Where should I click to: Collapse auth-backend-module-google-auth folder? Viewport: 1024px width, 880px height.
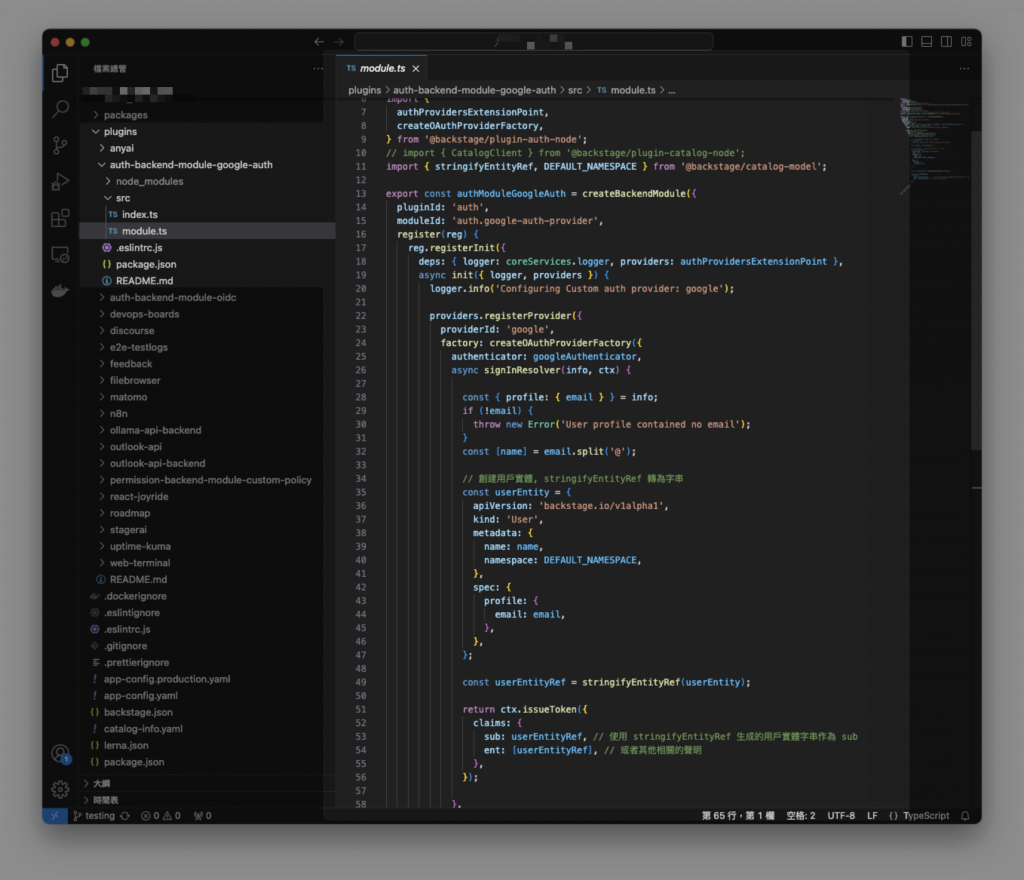pos(208,165)
